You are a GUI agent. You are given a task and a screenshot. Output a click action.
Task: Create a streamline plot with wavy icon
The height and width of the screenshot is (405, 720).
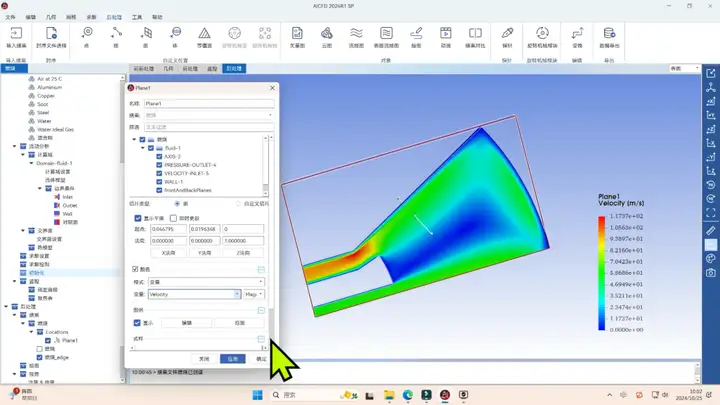(x=356, y=37)
